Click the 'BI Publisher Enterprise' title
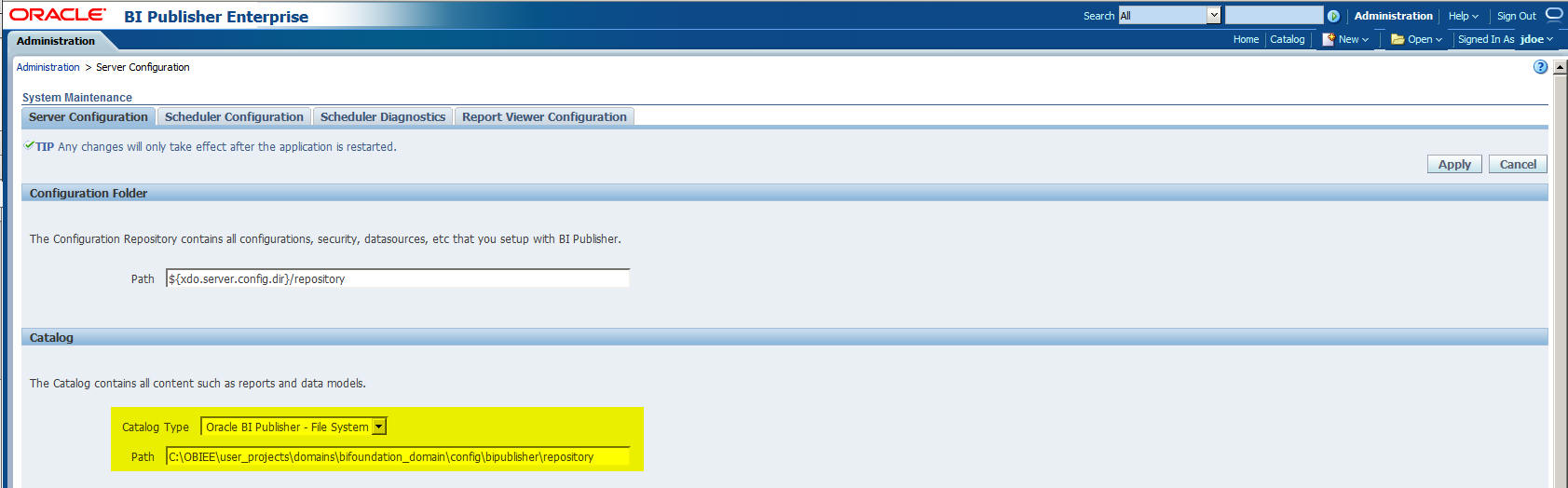The image size is (1568, 488). click(x=216, y=17)
